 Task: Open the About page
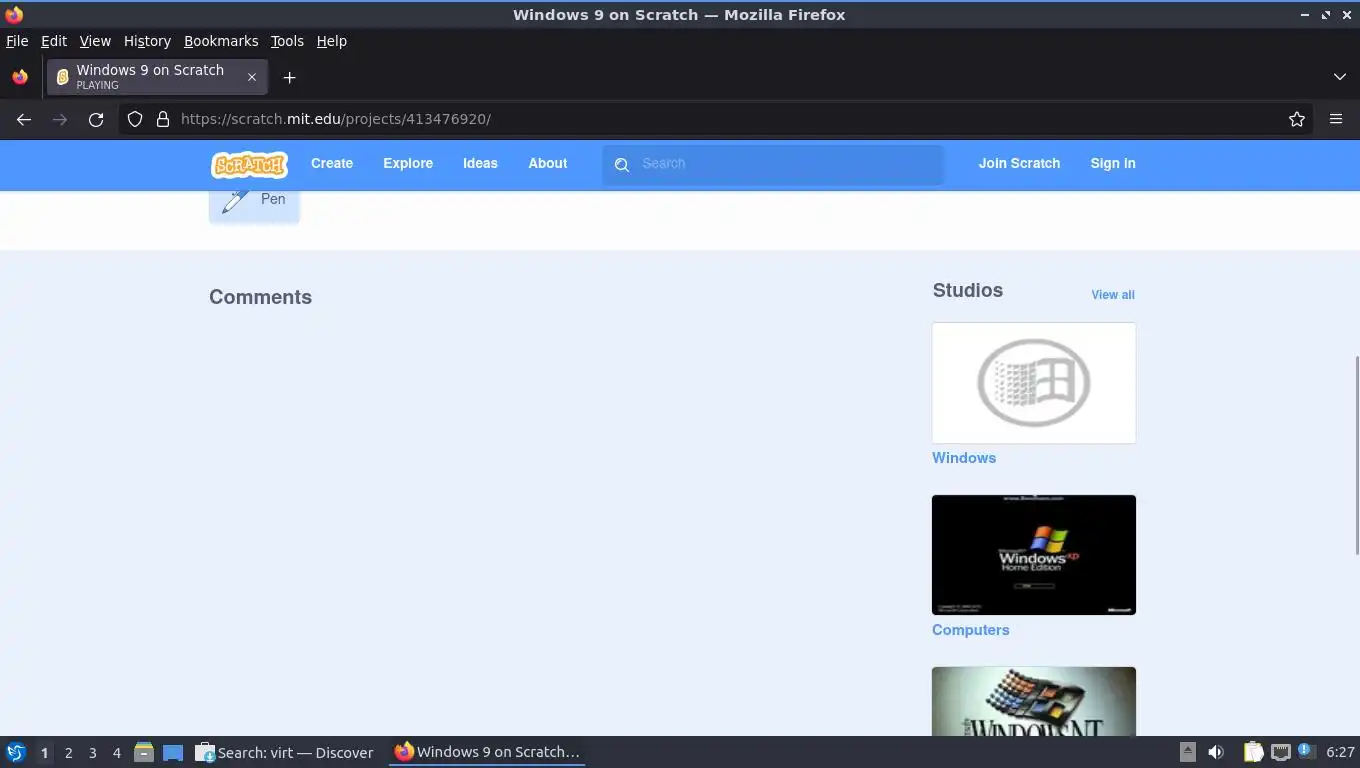point(548,164)
